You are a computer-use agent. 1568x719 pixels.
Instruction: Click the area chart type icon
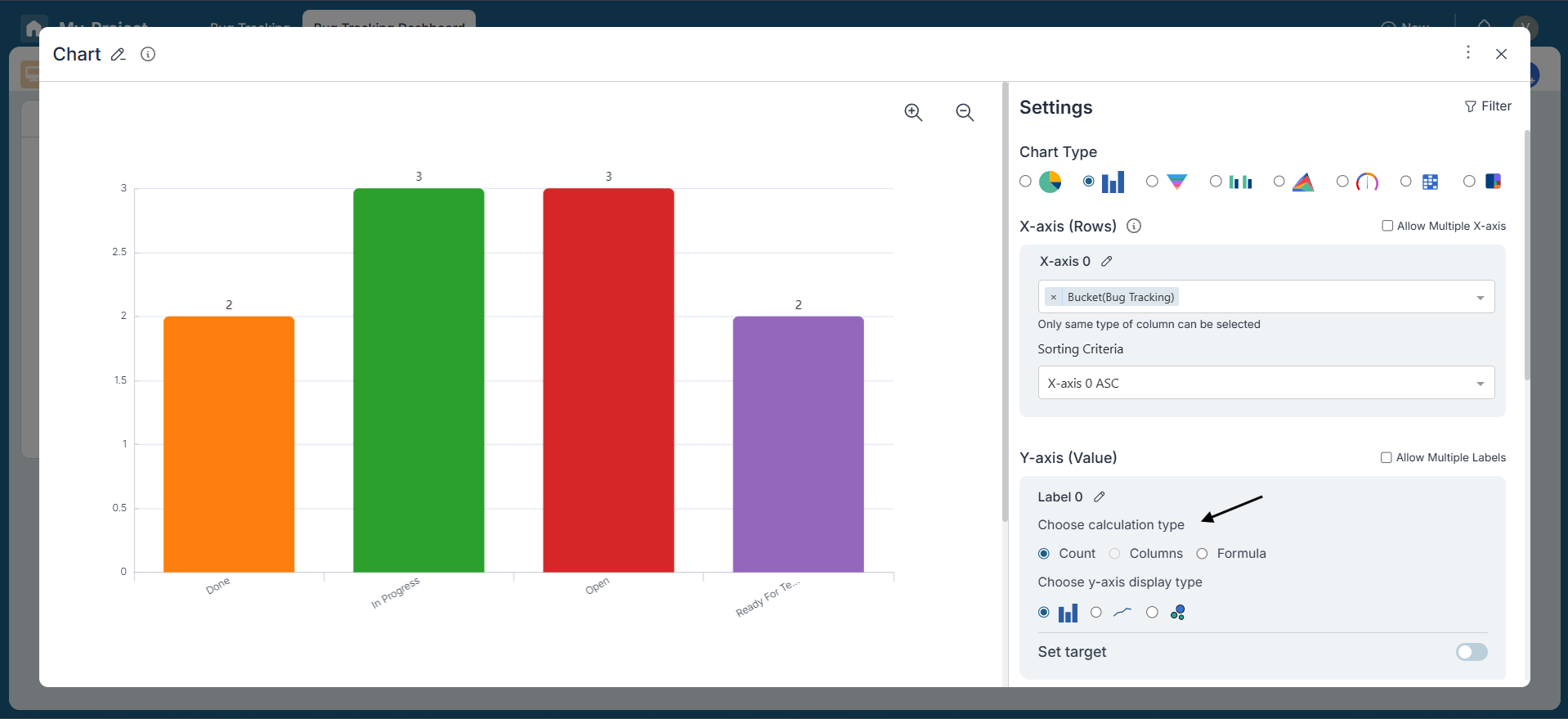click(x=1304, y=182)
